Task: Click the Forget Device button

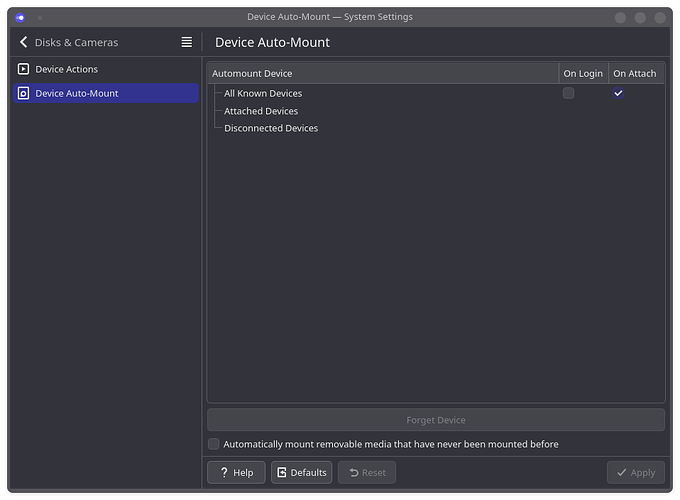Action: tap(436, 420)
